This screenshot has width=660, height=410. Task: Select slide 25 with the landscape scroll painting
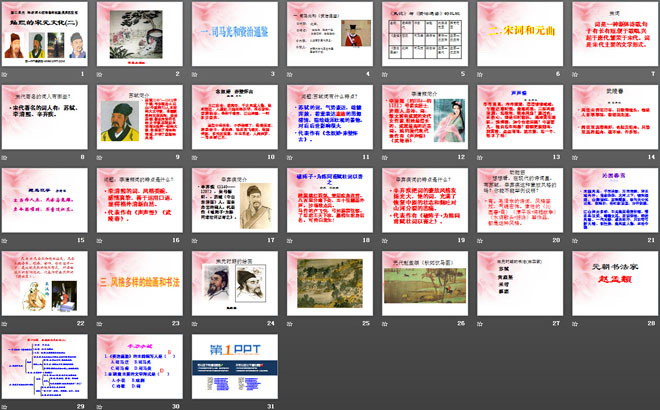(x=330, y=283)
